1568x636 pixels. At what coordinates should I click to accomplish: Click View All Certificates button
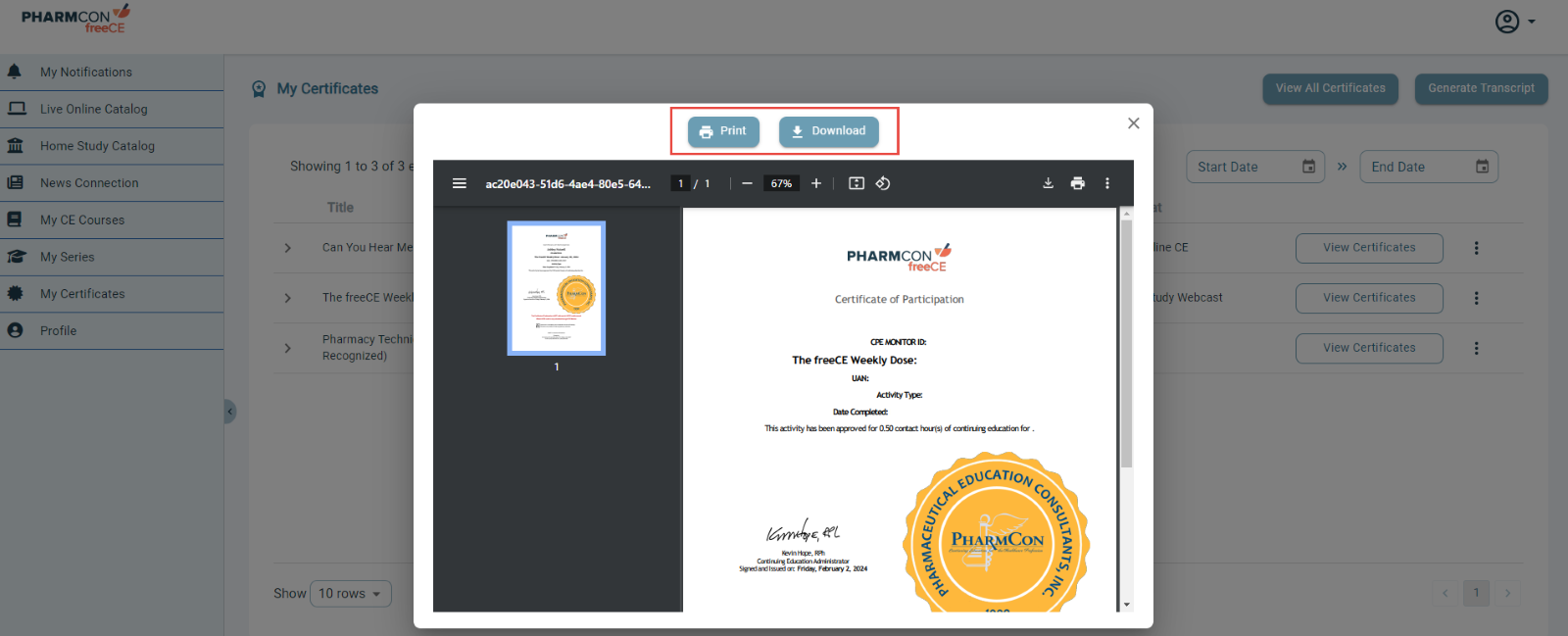click(x=1330, y=88)
